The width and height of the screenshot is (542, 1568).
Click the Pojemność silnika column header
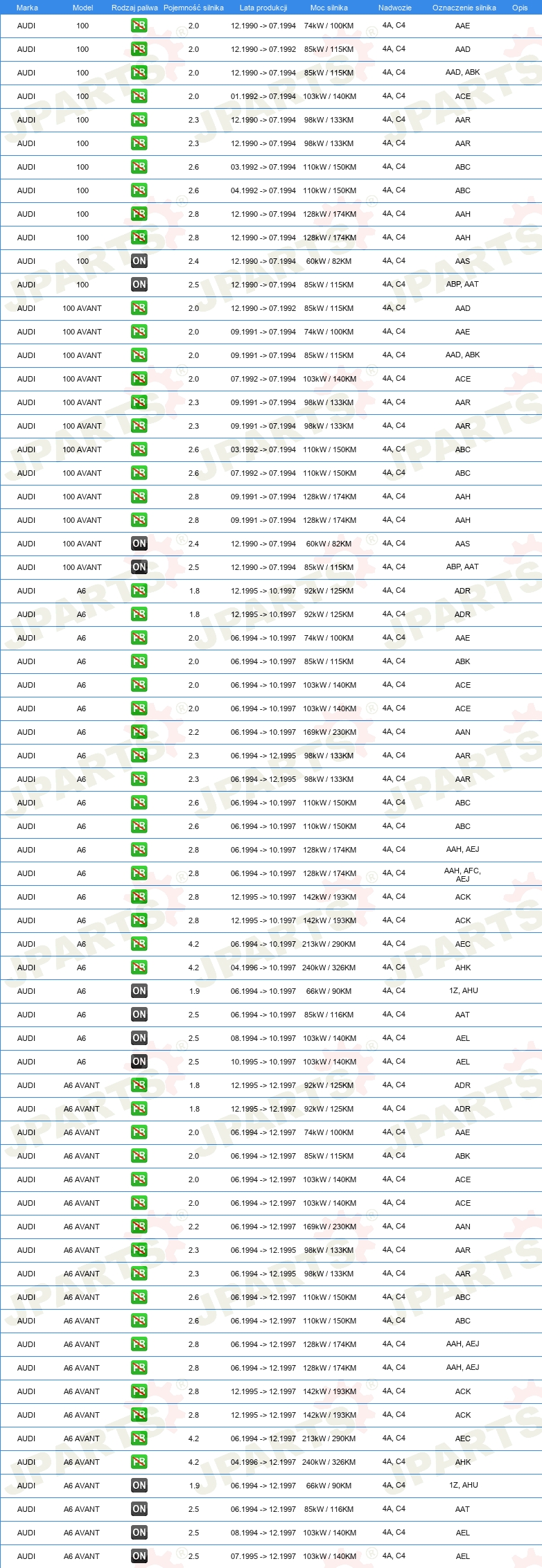coord(193,8)
